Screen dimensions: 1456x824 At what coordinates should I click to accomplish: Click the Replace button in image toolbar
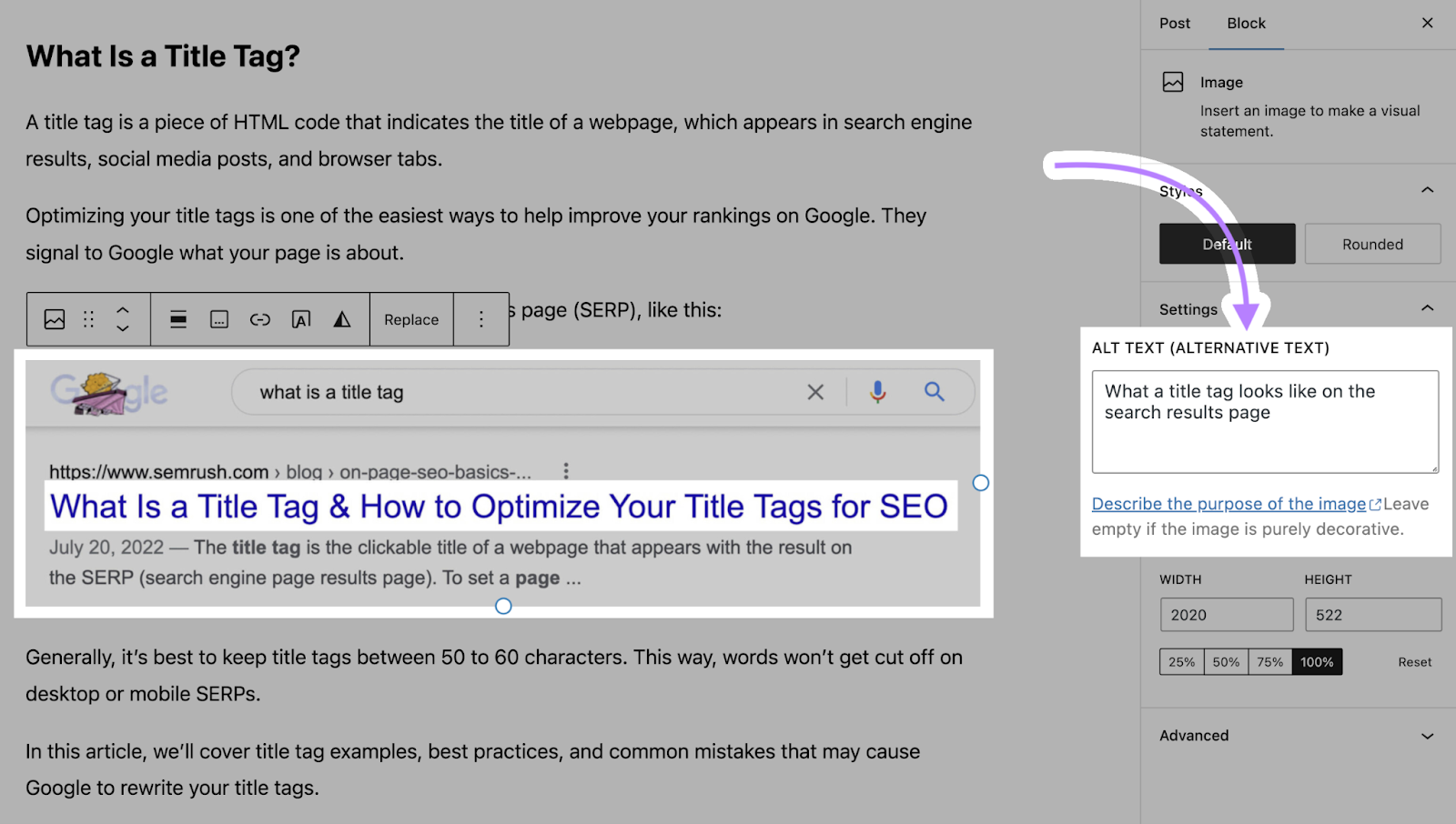[411, 319]
